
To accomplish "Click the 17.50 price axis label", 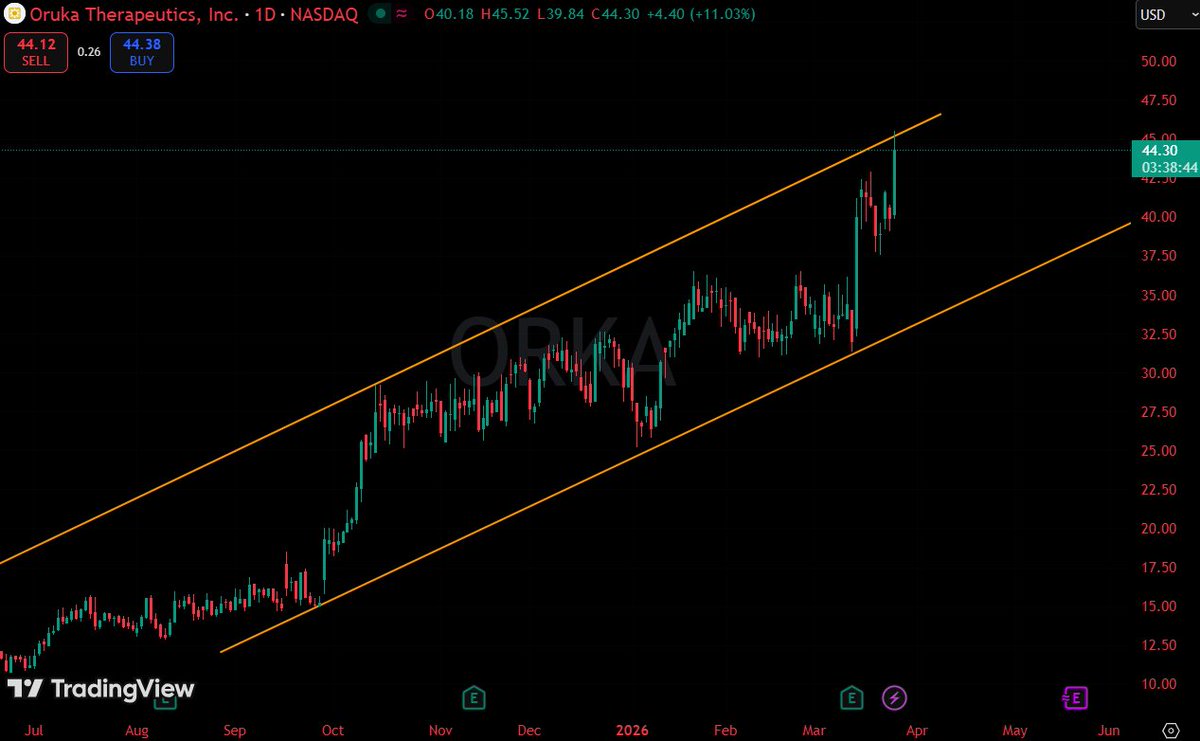I will [x=1157, y=567].
